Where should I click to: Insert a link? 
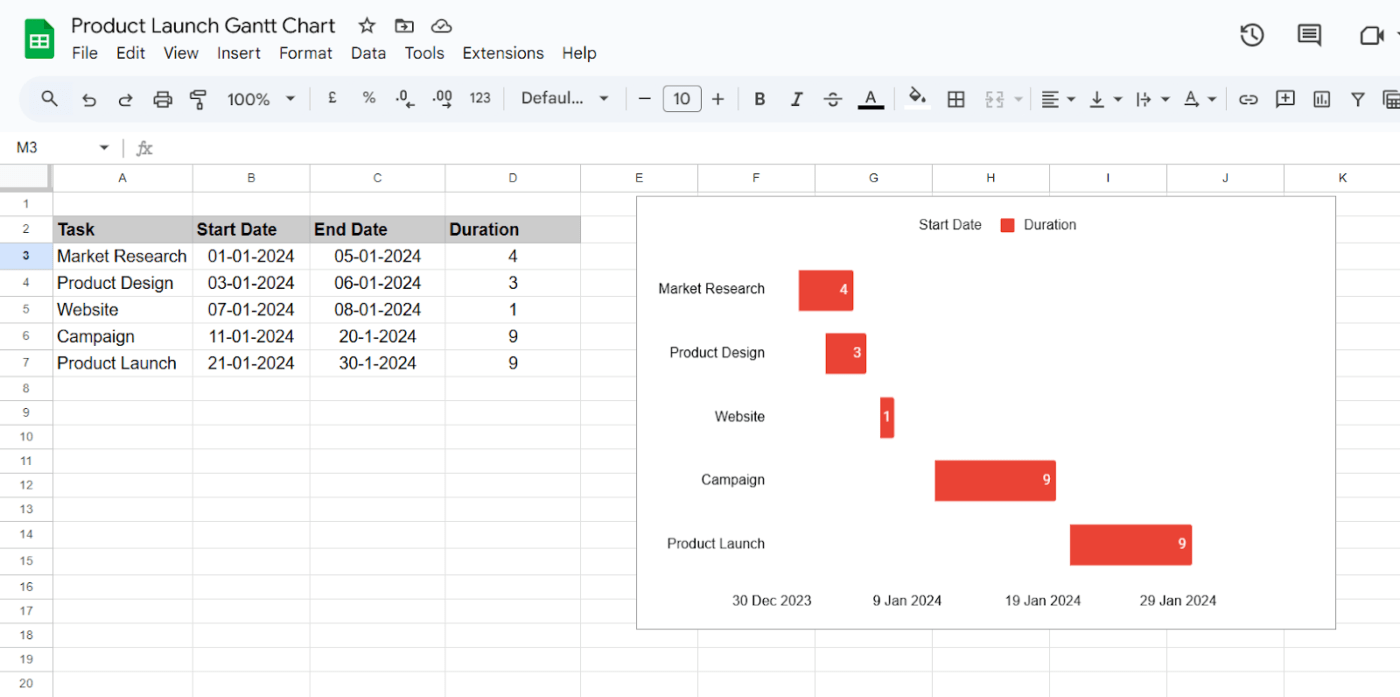1248,99
